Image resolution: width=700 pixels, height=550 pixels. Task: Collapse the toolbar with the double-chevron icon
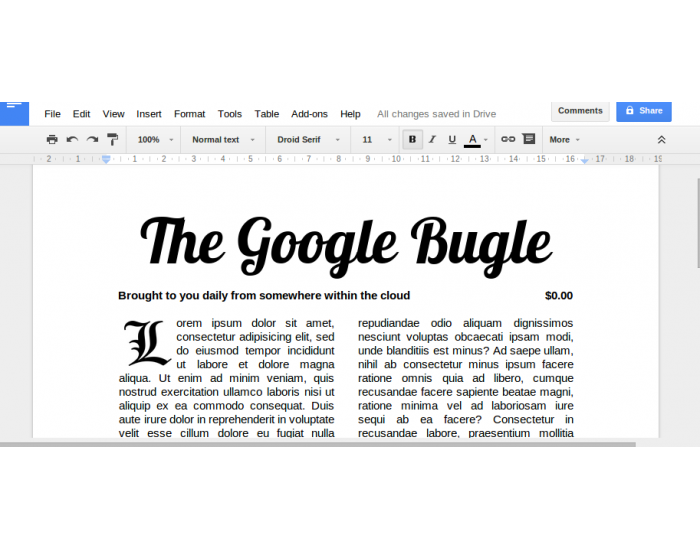(661, 140)
